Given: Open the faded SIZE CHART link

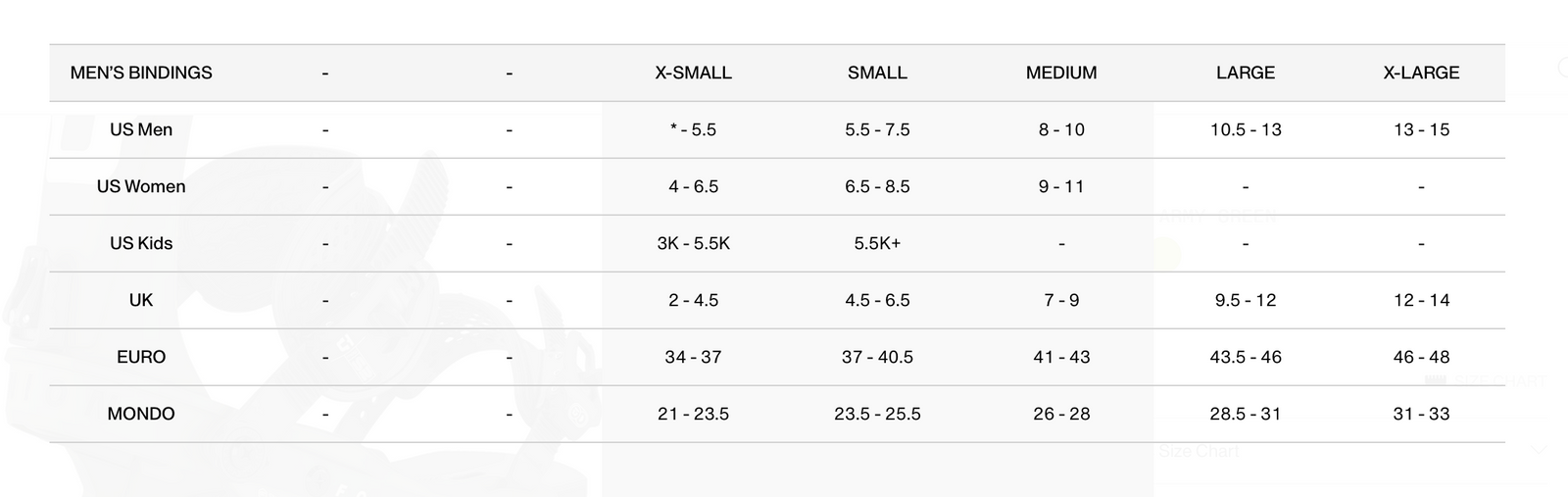Looking at the screenshot, I should (x=1499, y=380).
